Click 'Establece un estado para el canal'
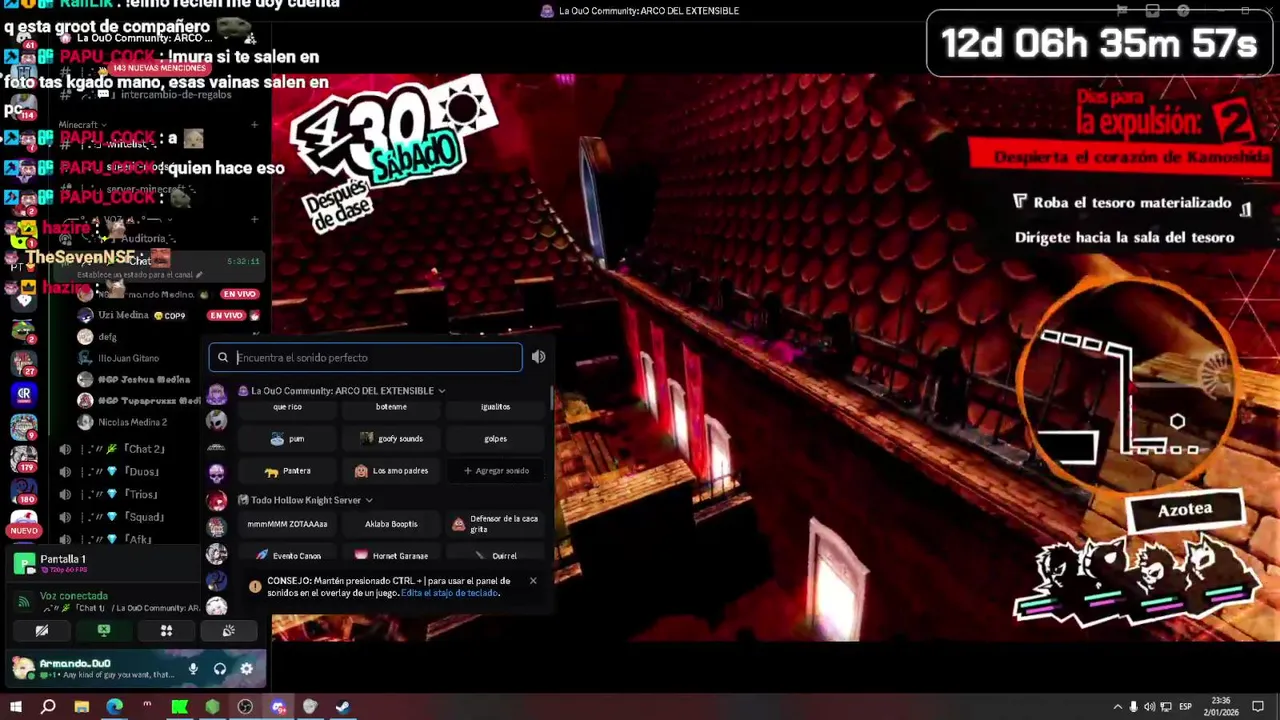Viewport: 1280px width, 720px height. [140, 275]
